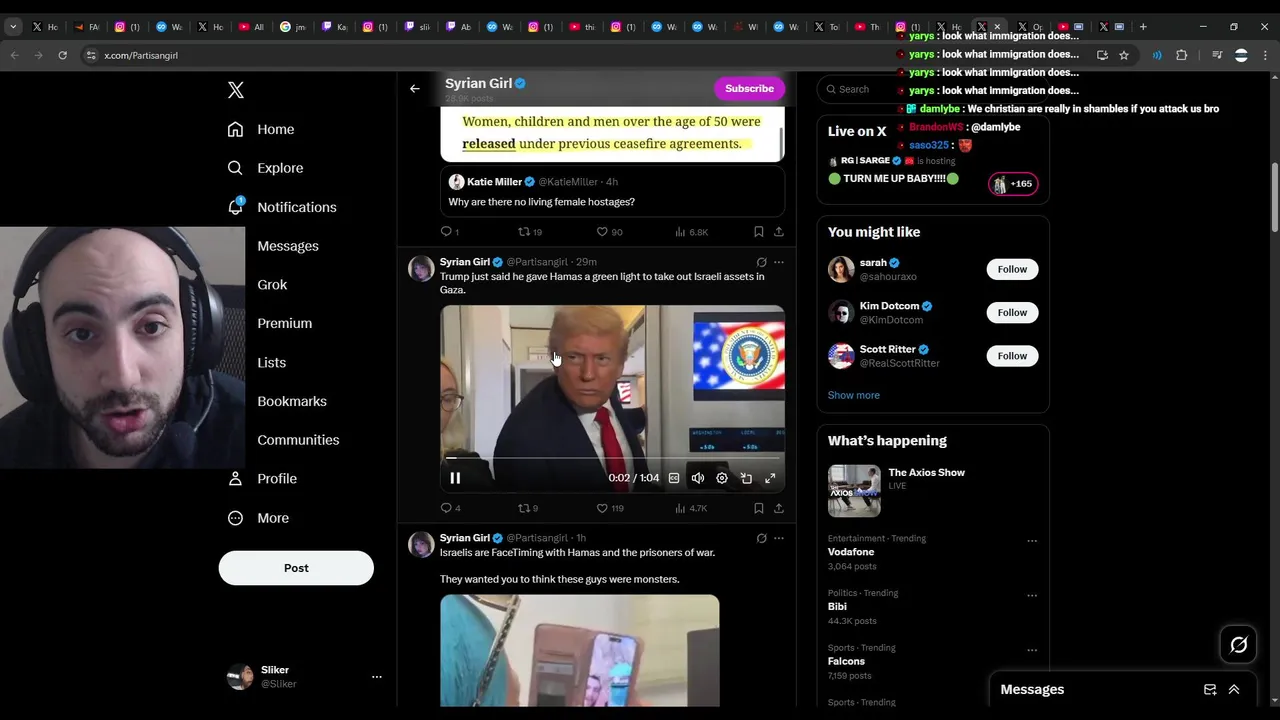1280x720 pixels.
Task: Open Notifications in the X sidebar
Action: click(282, 207)
